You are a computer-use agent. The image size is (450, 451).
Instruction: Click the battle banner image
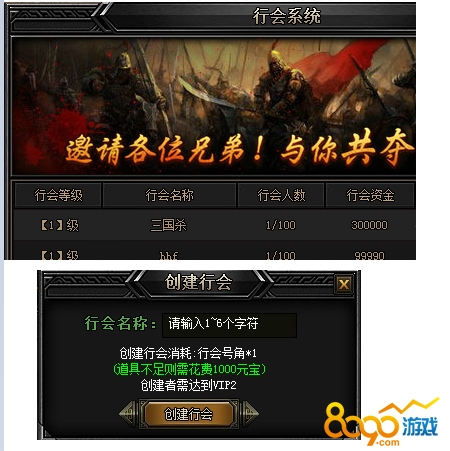coord(214,106)
